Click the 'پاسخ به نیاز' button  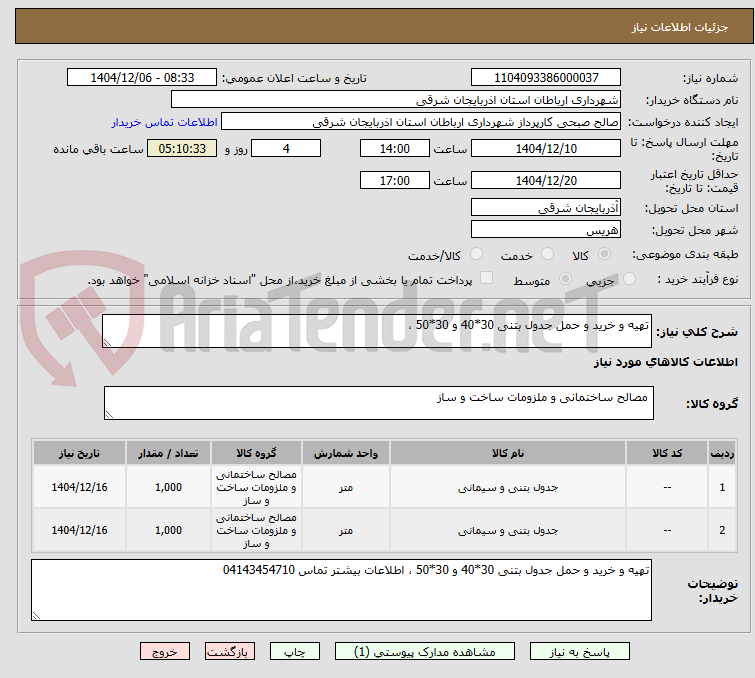click(579, 652)
